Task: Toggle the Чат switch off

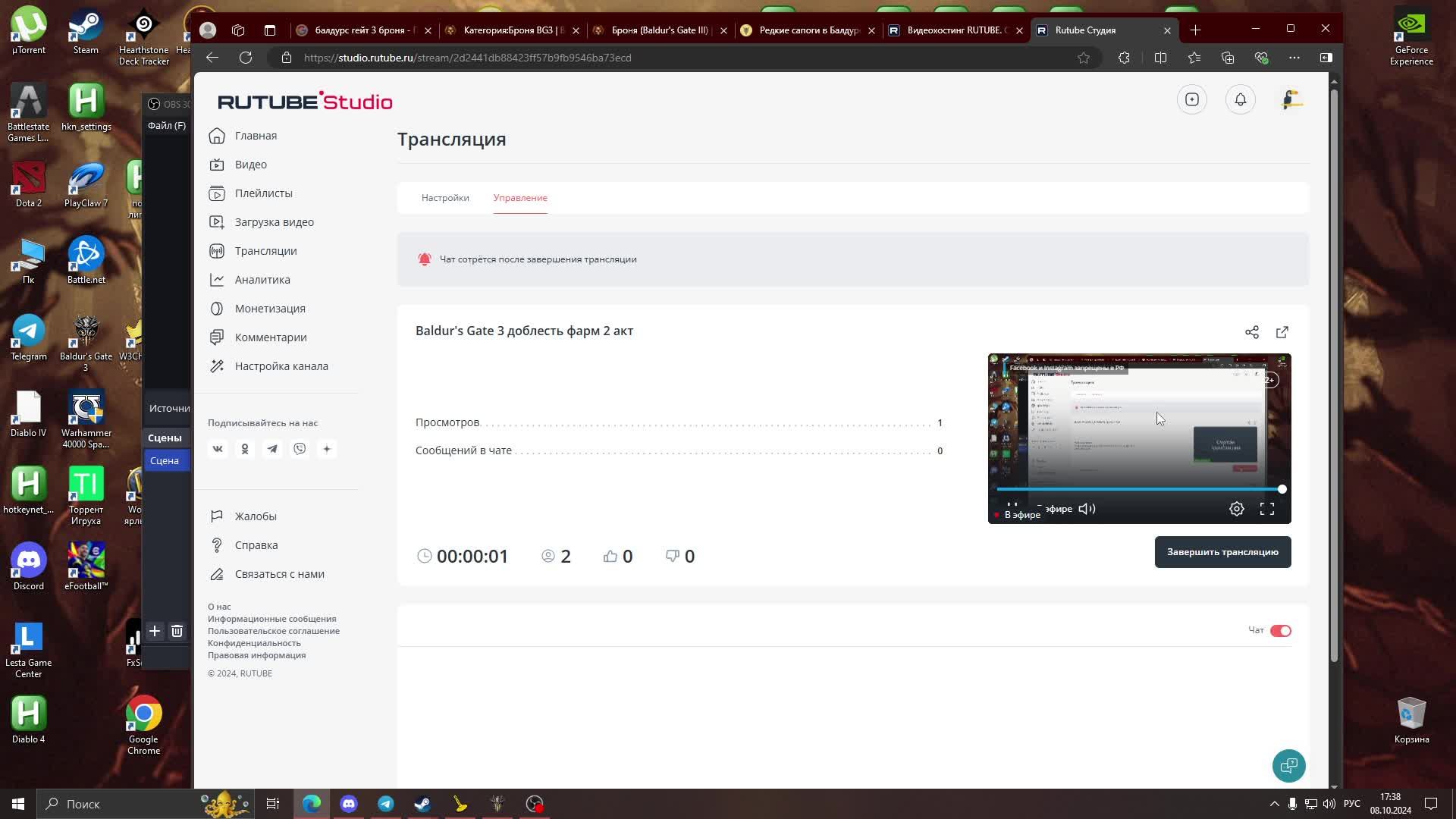Action: (x=1280, y=631)
